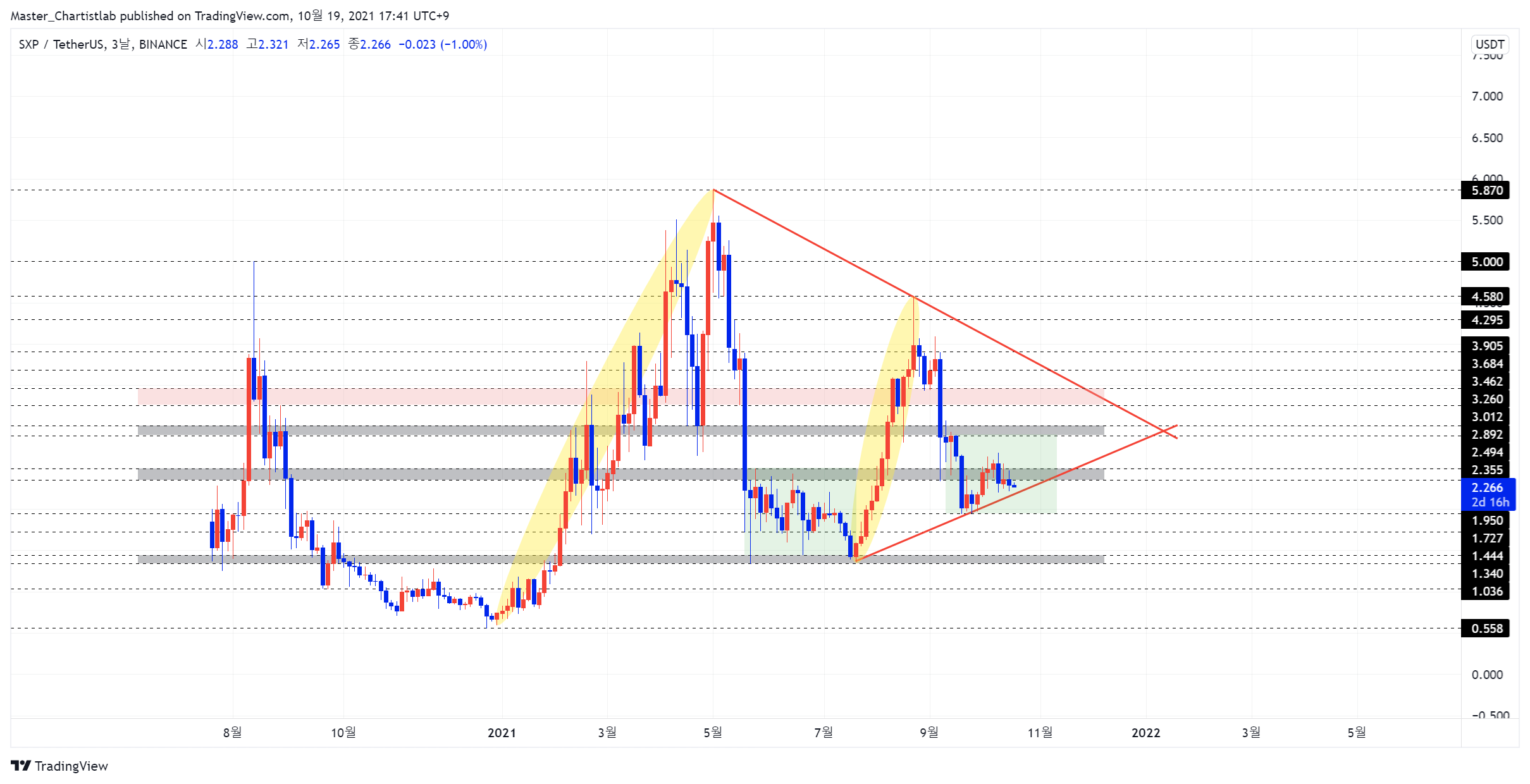Screen dimensions: 1530x784
Task: Click the -0.023 (-1.00%) change value
Action: [443, 44]
